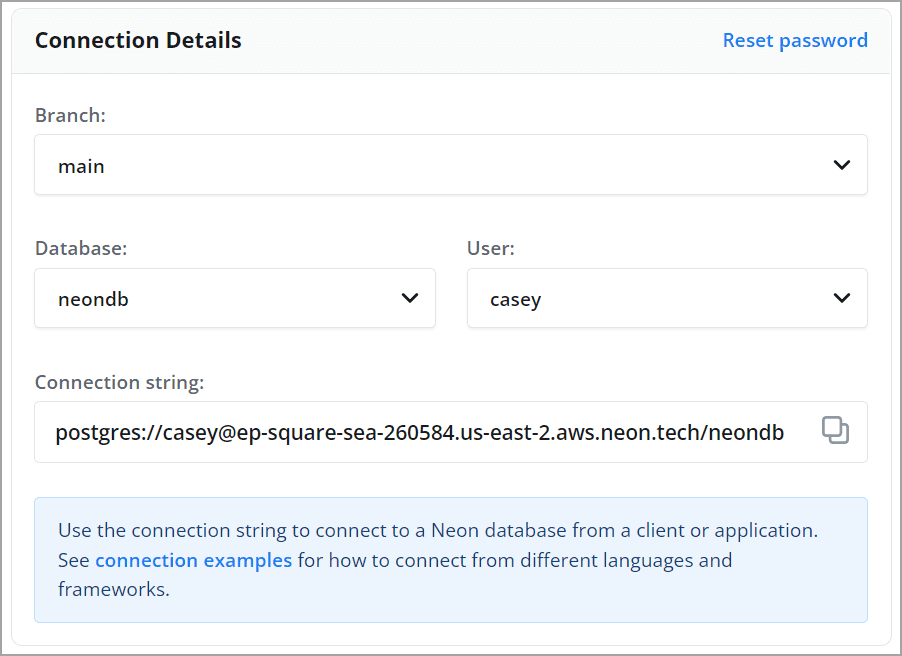Copy the connection string using the copy icon

click(x=835, y=430)
